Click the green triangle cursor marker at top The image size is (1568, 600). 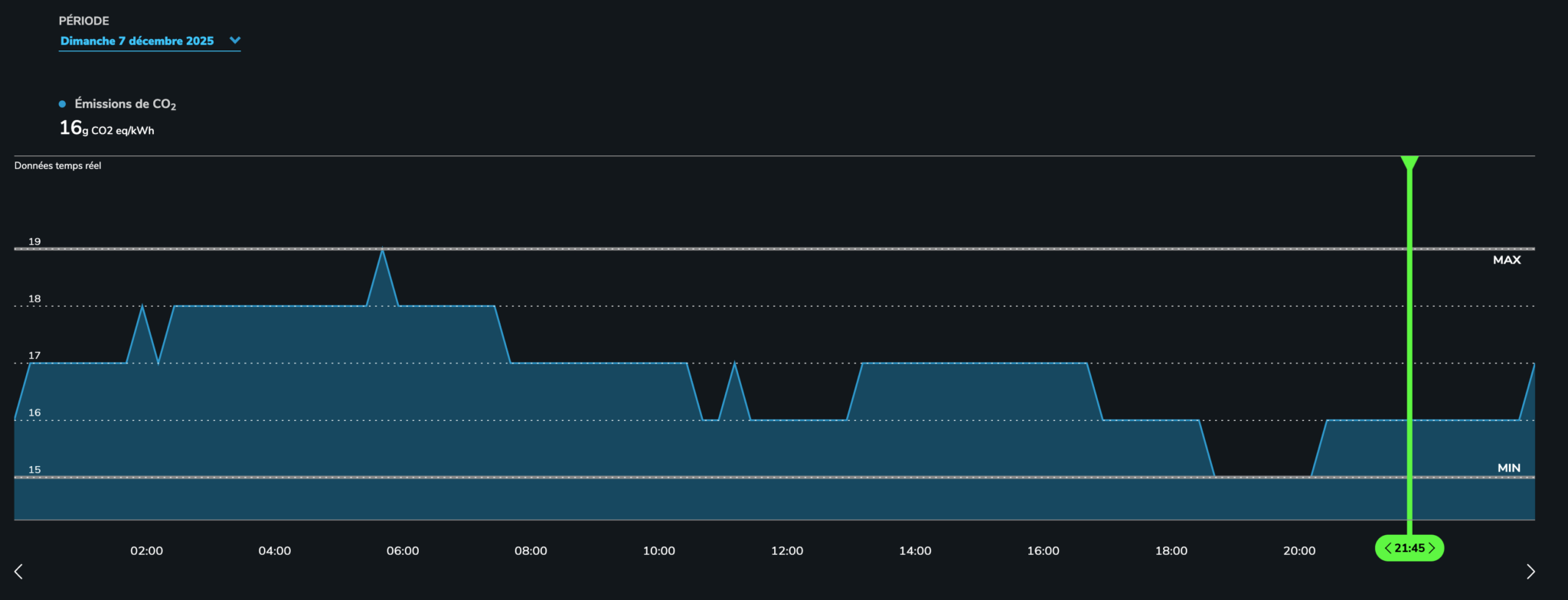coord(1410,162)
